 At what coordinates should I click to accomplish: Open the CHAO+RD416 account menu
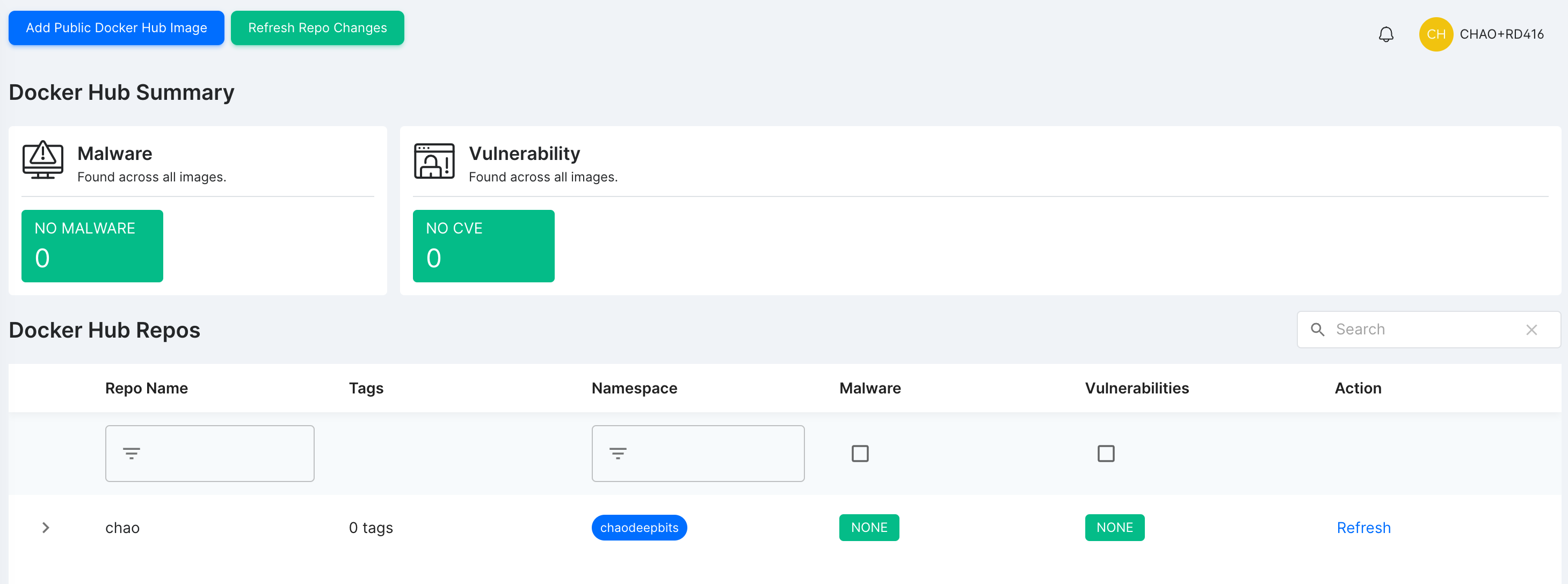point(1501,34)
